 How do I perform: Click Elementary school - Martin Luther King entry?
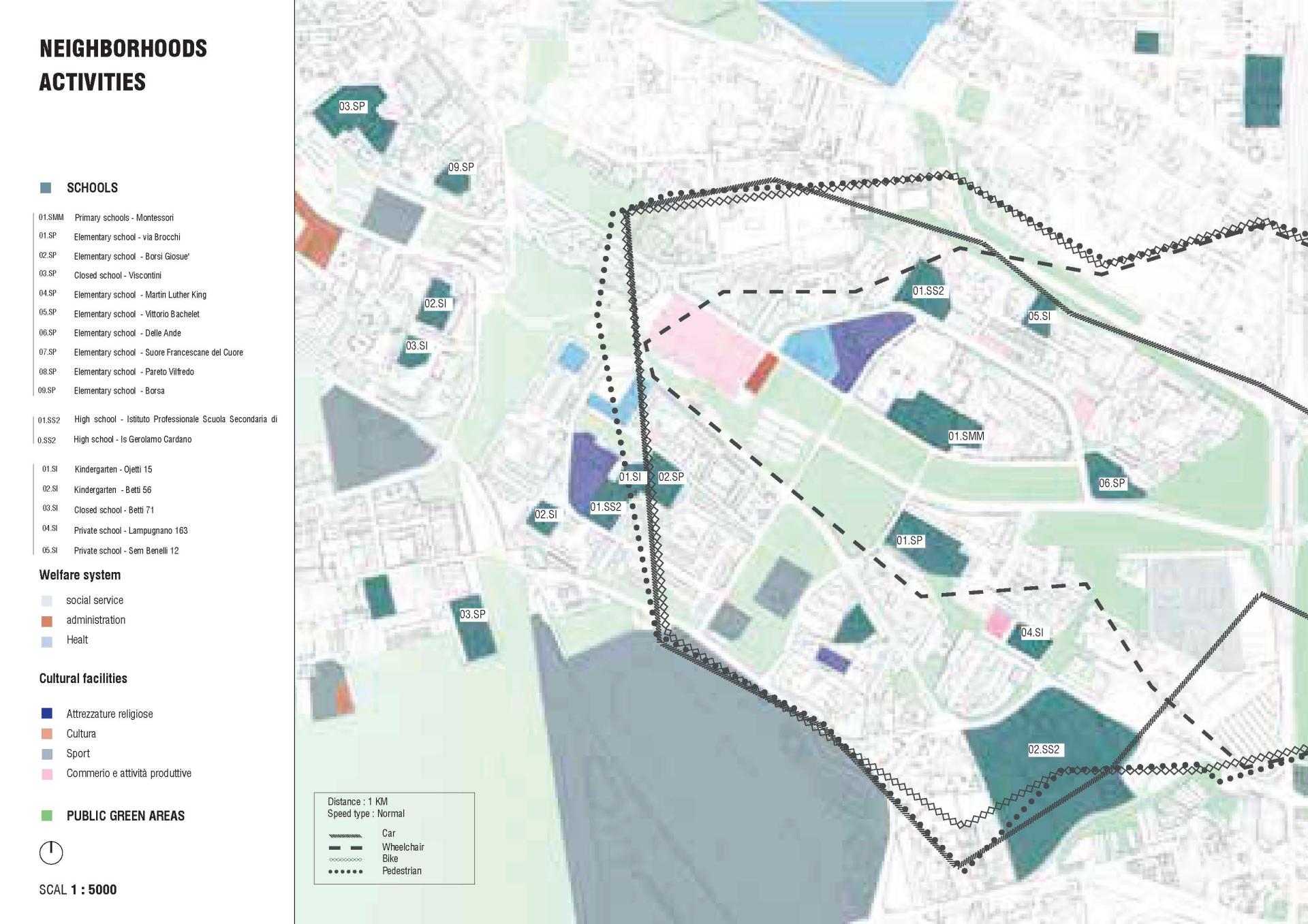[140, 295]
